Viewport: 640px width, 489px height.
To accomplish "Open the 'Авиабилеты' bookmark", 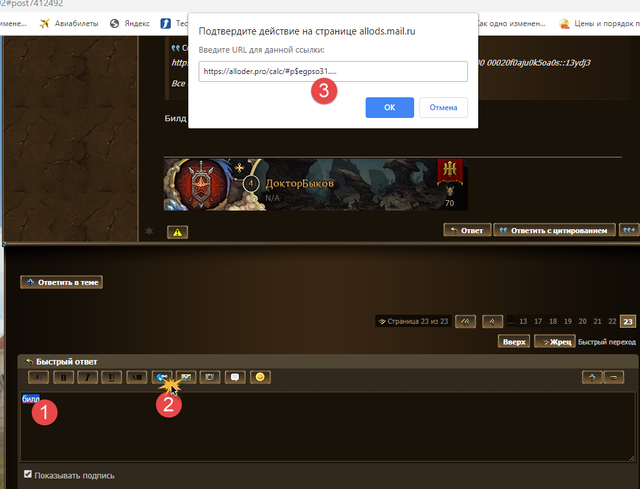I will [x=78, y=22].
